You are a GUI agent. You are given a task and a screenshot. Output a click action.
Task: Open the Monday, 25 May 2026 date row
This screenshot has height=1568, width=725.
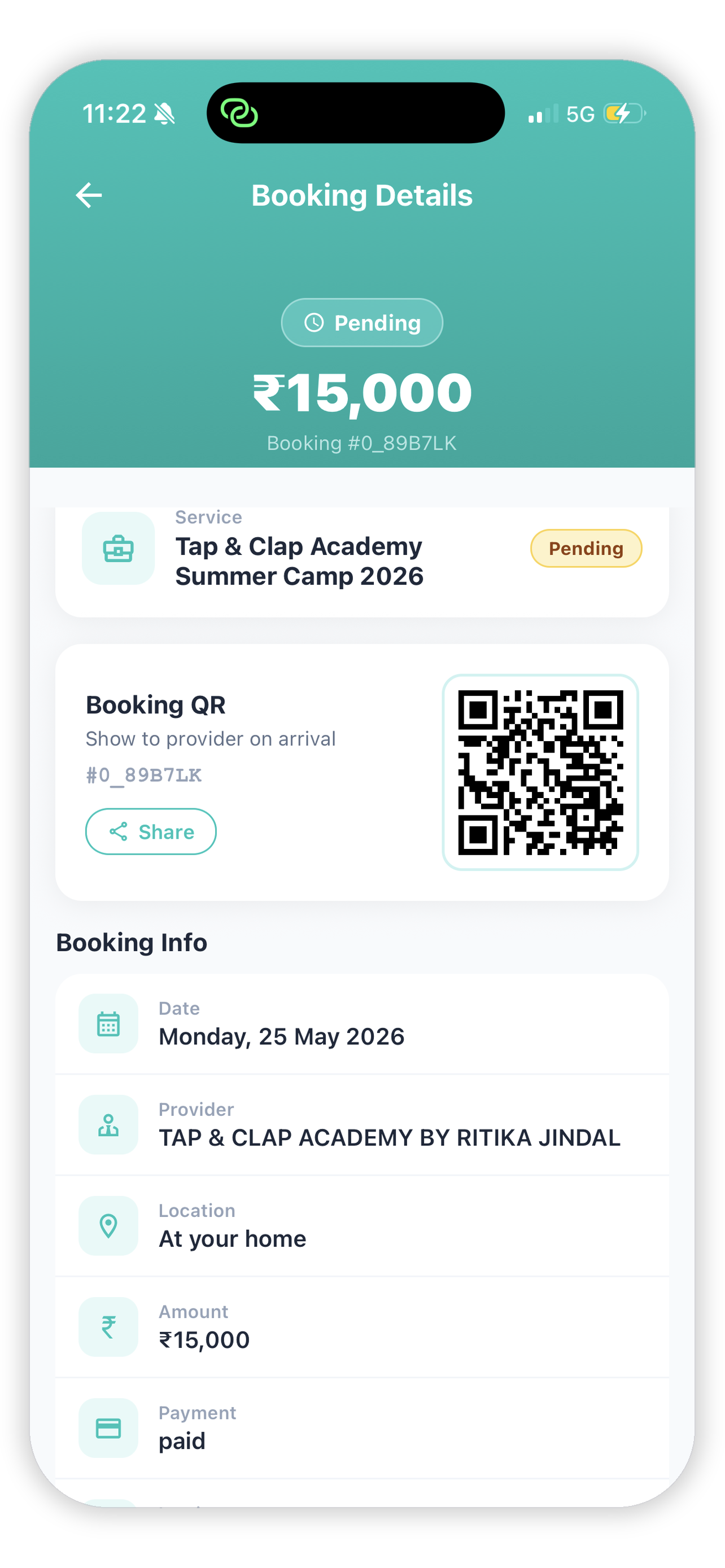click(362, 1024)
